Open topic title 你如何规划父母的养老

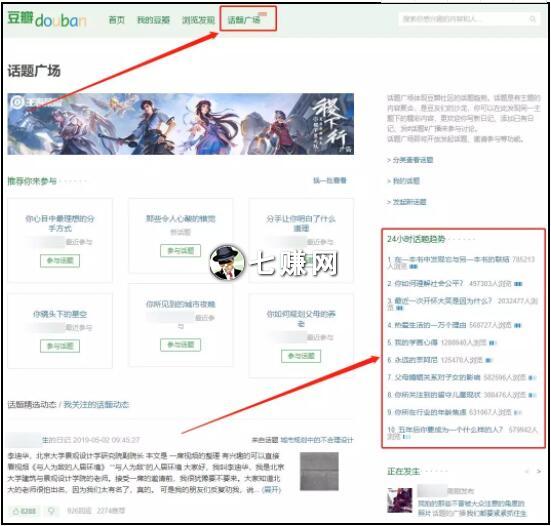tap(301, 318)
